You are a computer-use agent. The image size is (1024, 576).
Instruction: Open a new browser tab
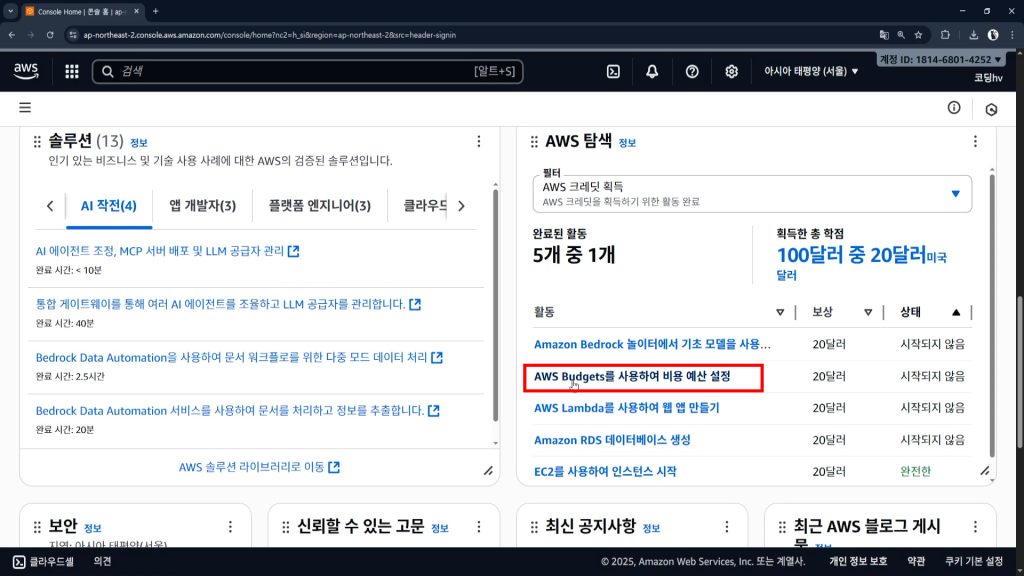pos(155,11)
